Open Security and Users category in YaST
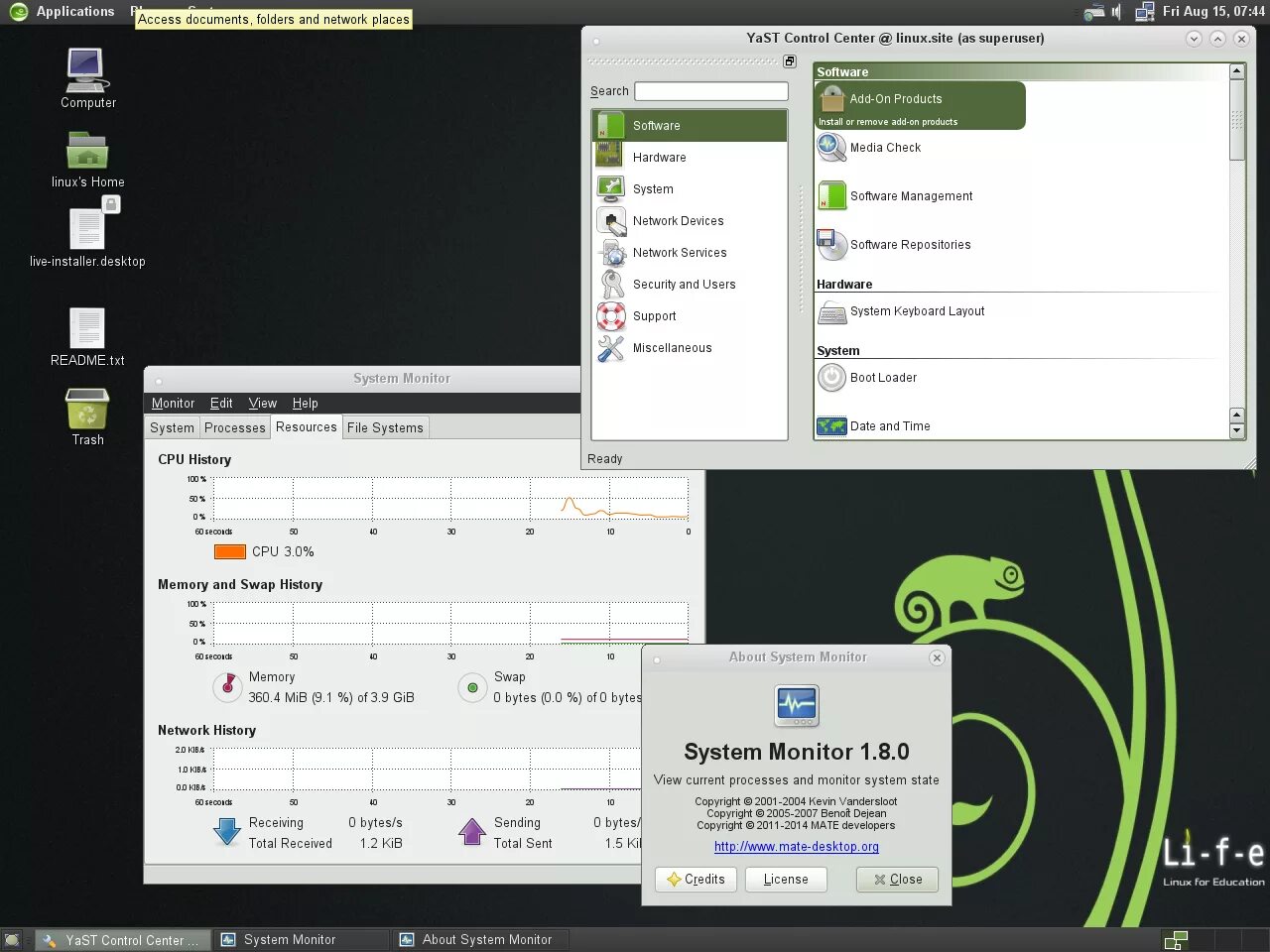This screenshot has height=952, width=1270. point(690,285)
